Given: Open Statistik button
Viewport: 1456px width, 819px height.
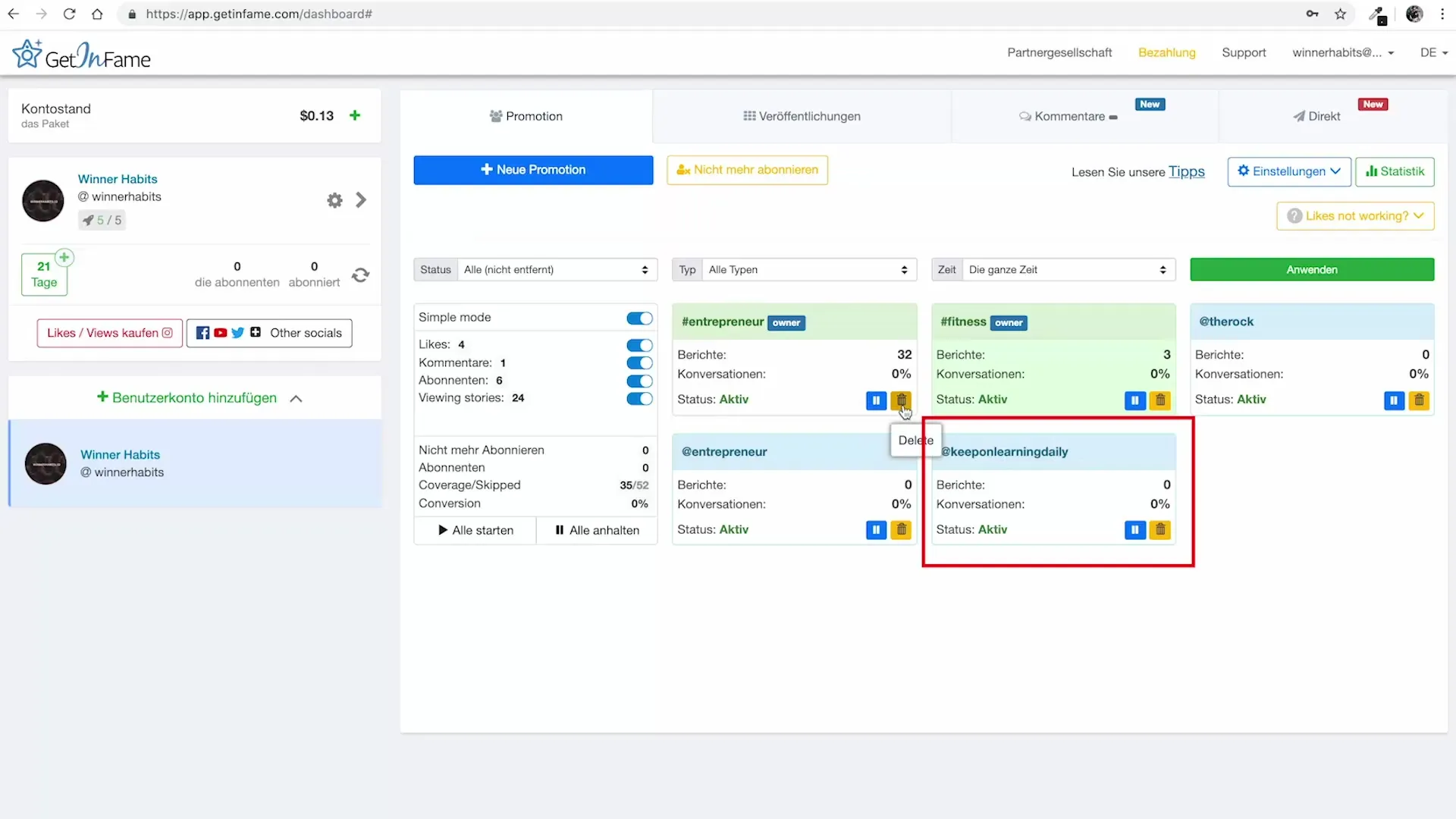Looking at the screenshot, I should click(1395, 171).
